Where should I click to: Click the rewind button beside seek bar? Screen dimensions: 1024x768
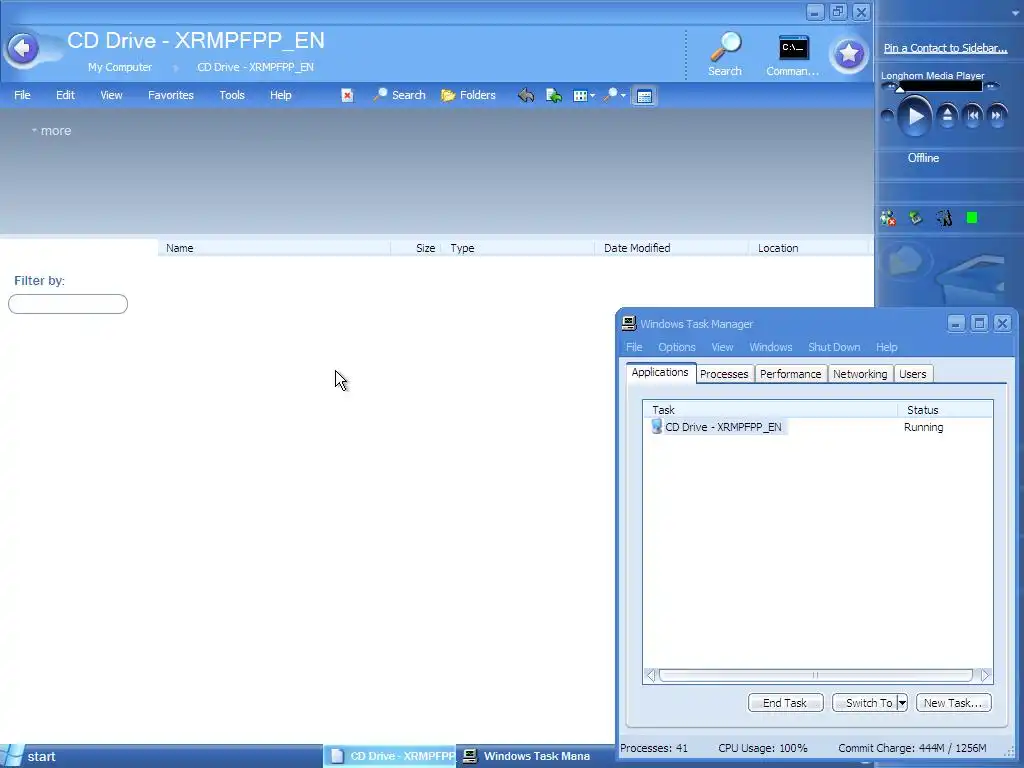[888, 86]
